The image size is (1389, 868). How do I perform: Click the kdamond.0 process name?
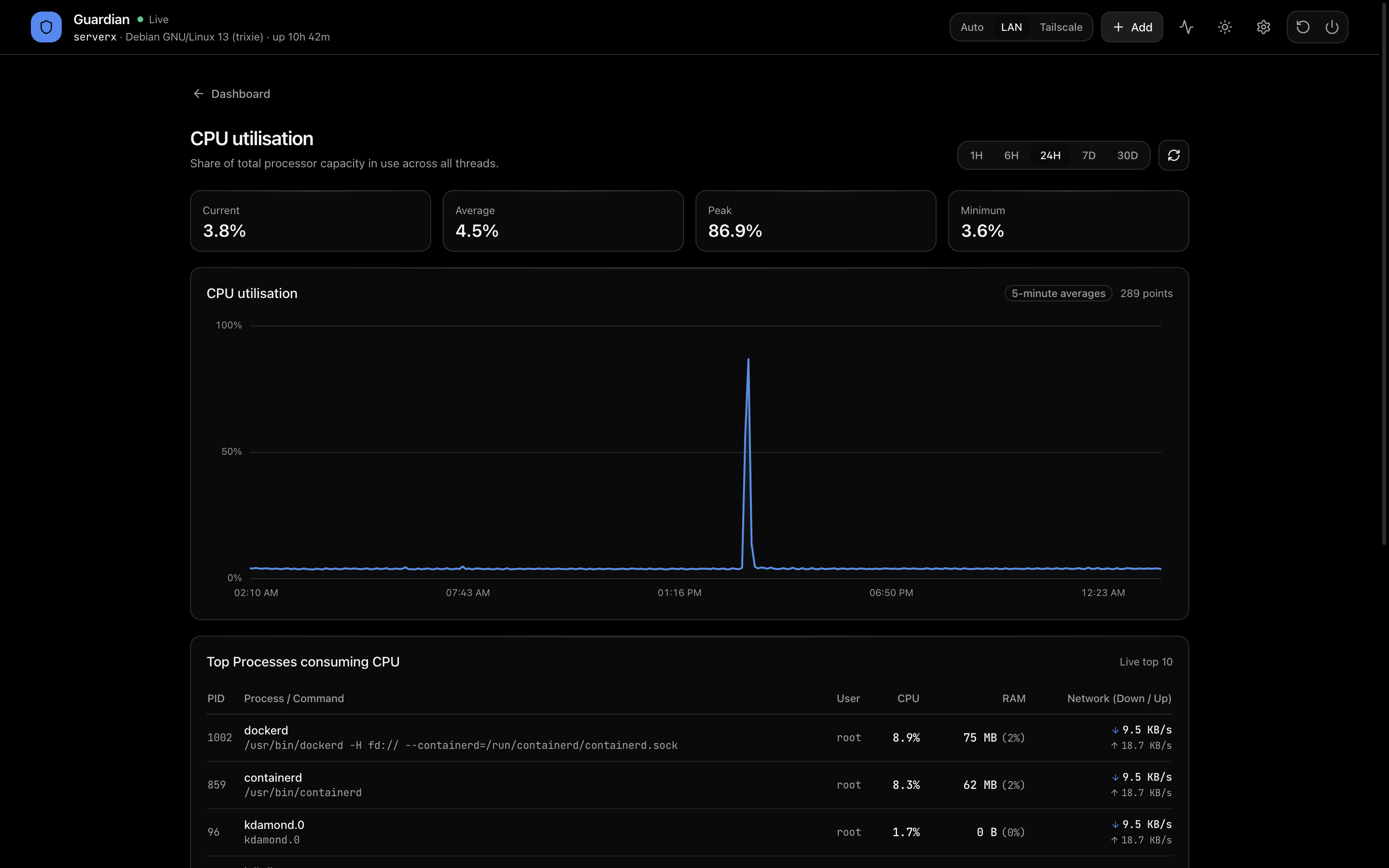pyautogui.click(x=274, y=825)
